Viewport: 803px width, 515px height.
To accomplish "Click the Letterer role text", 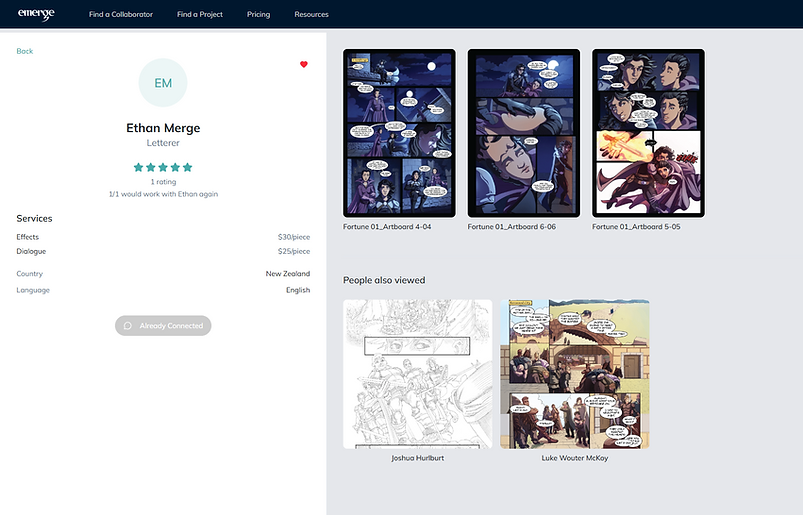I will 163,143.
